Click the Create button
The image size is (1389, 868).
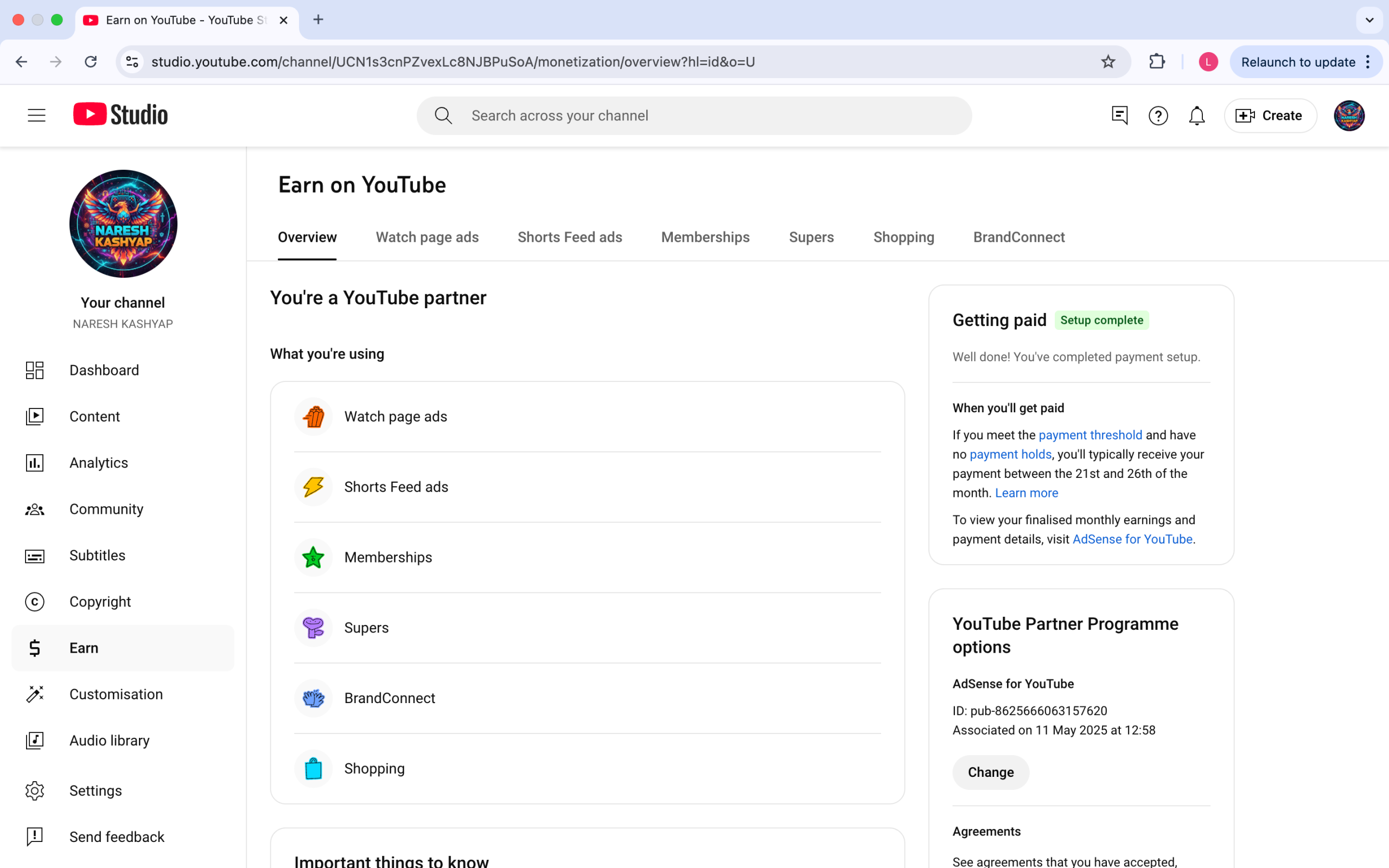coord(1270,116)
